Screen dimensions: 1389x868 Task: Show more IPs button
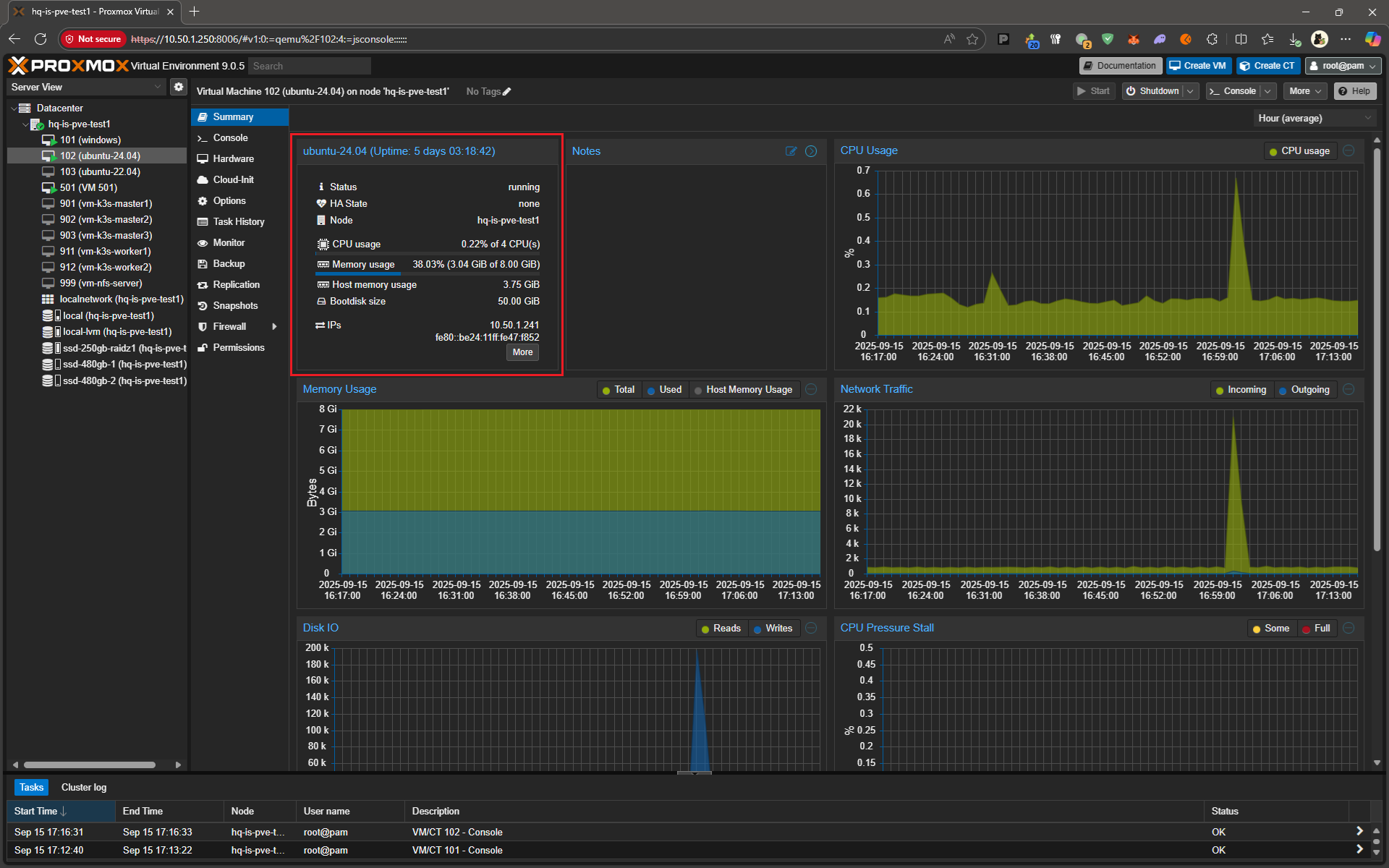(x=522, y=352)
